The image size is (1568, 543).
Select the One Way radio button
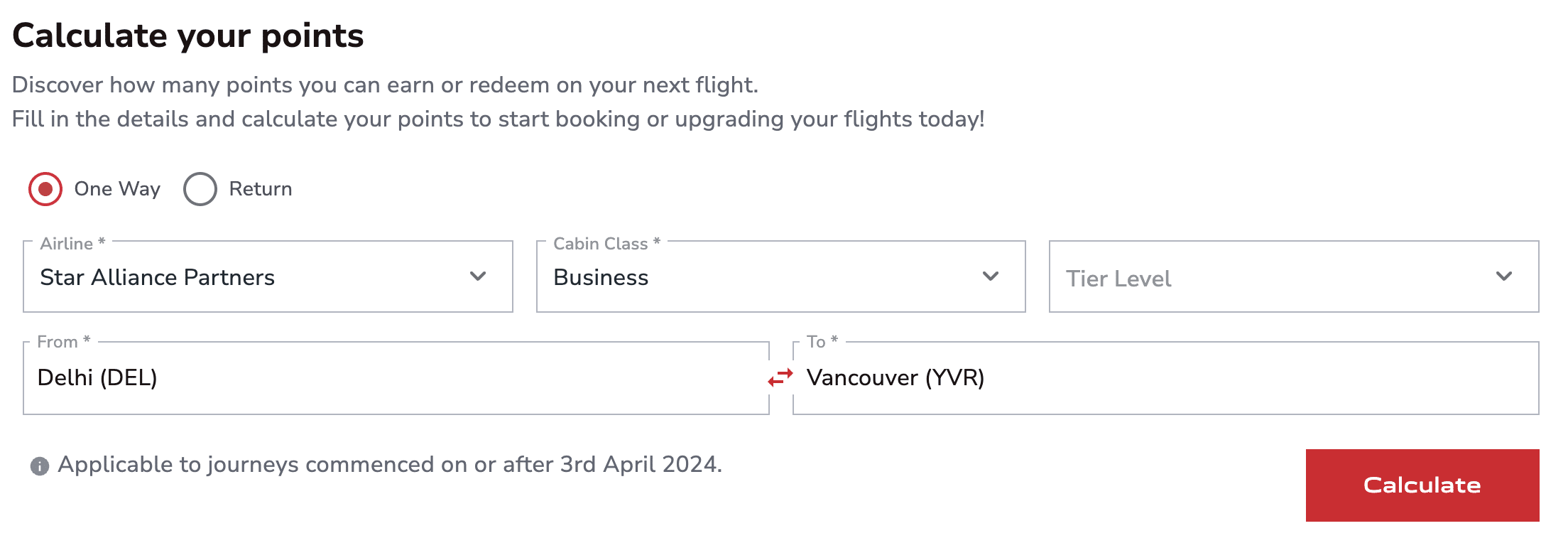(x=45, y=189)
